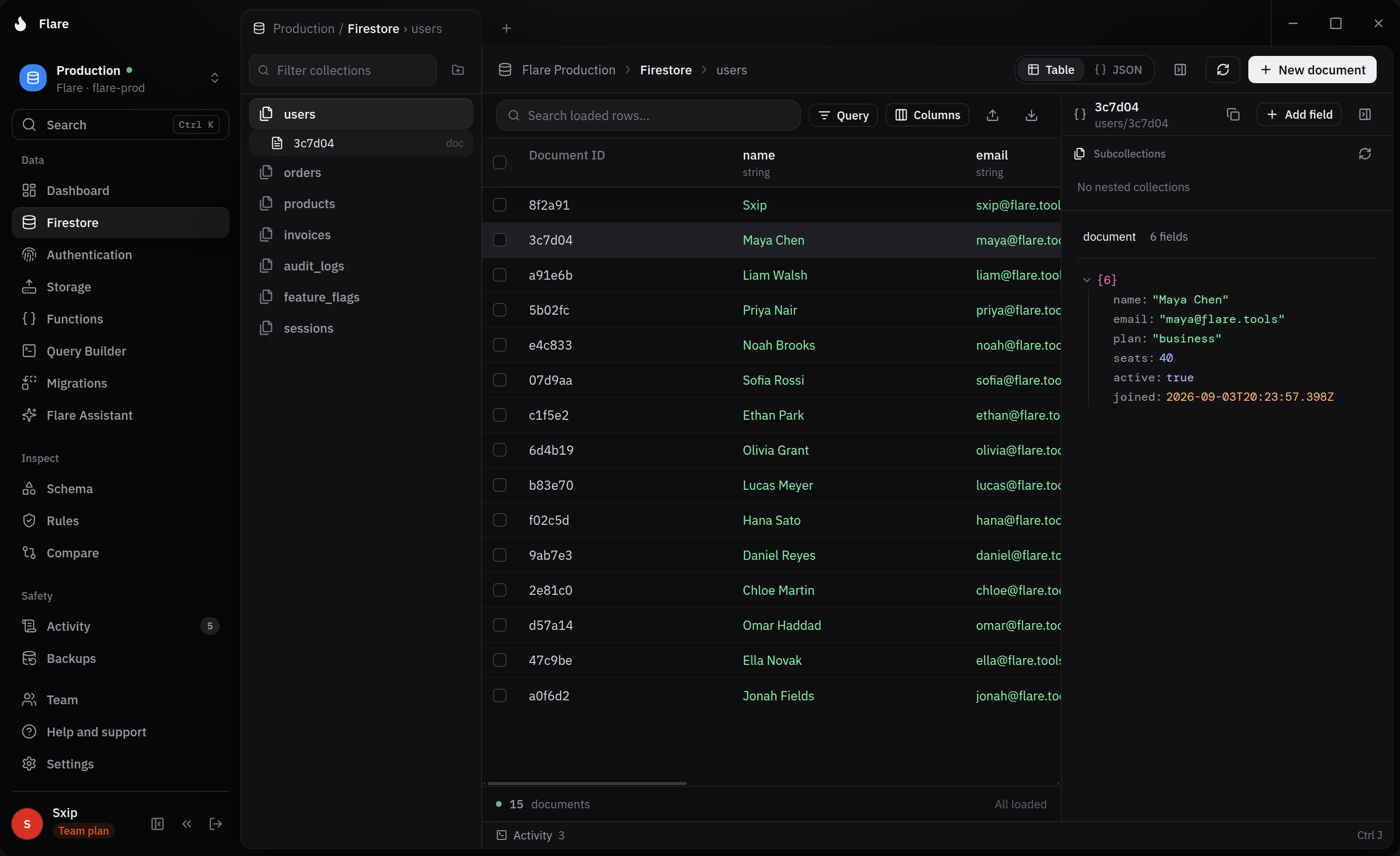Focus the Filter collections field
This screenshot has width=1400, height=856.
pyautogui.click(x=342, y=70)
